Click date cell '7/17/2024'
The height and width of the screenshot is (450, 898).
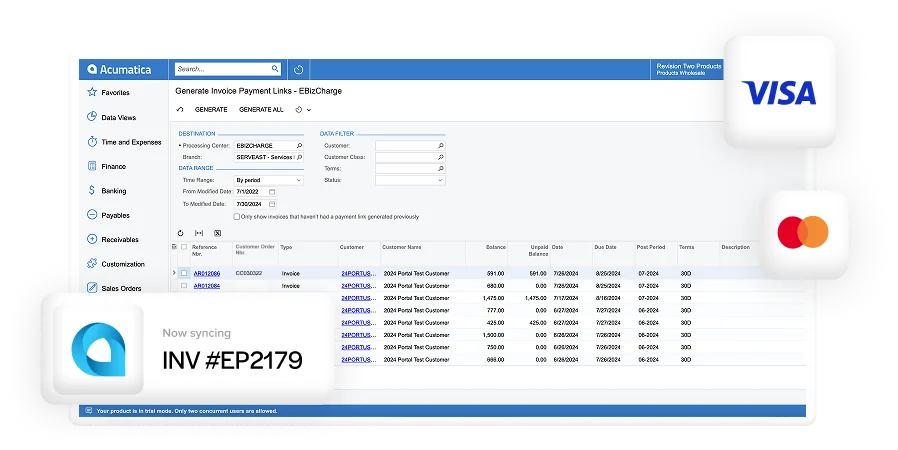click(566, 298)
